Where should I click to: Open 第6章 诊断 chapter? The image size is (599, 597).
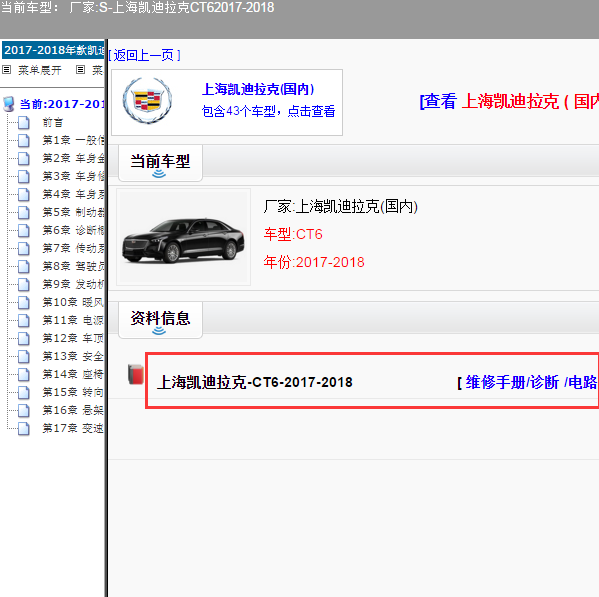(x=73, y=230)
